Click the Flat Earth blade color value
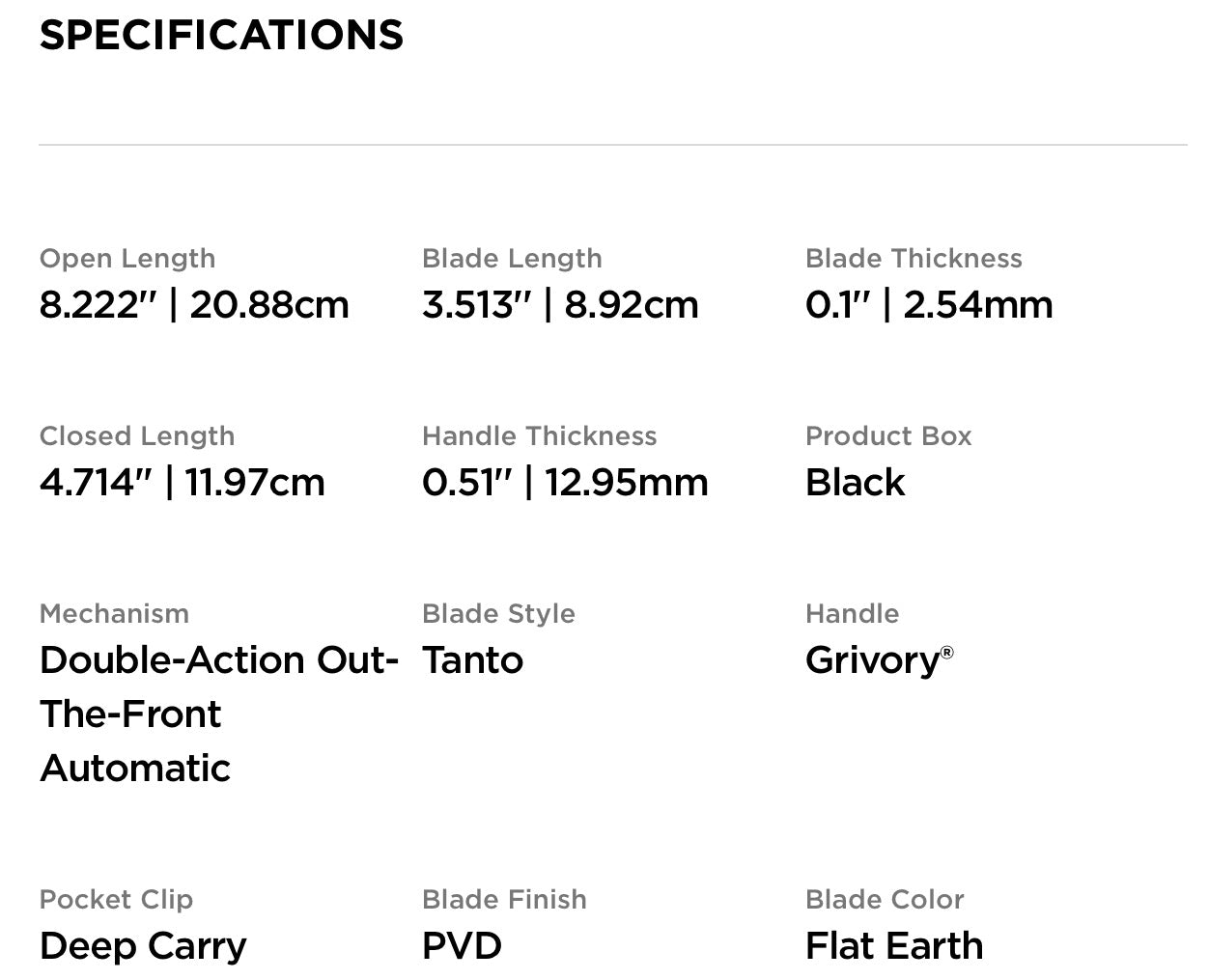The width and height of the screenshot is (1209, 980). tap(894, 946)
